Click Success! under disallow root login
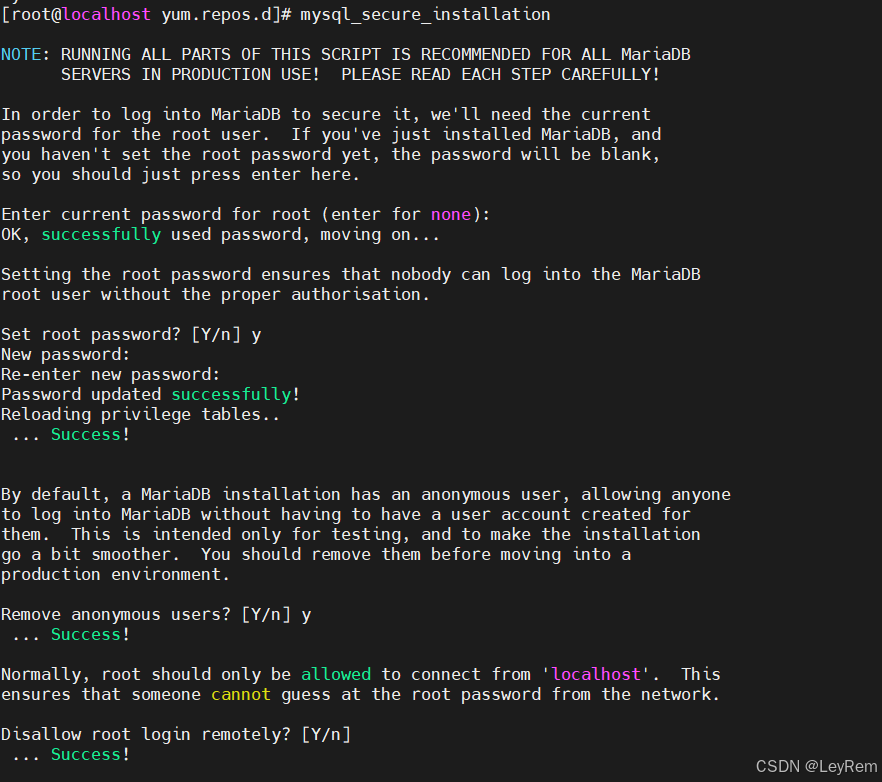This screenshot has width=882, height=782. pos(91,754)
